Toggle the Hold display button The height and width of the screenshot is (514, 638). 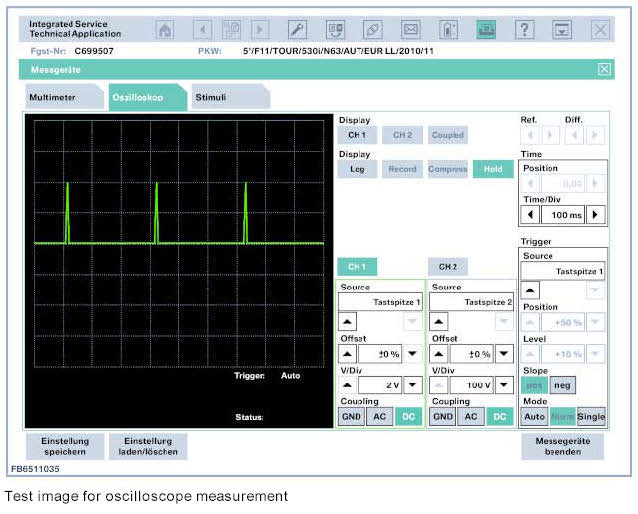[492, 169]
